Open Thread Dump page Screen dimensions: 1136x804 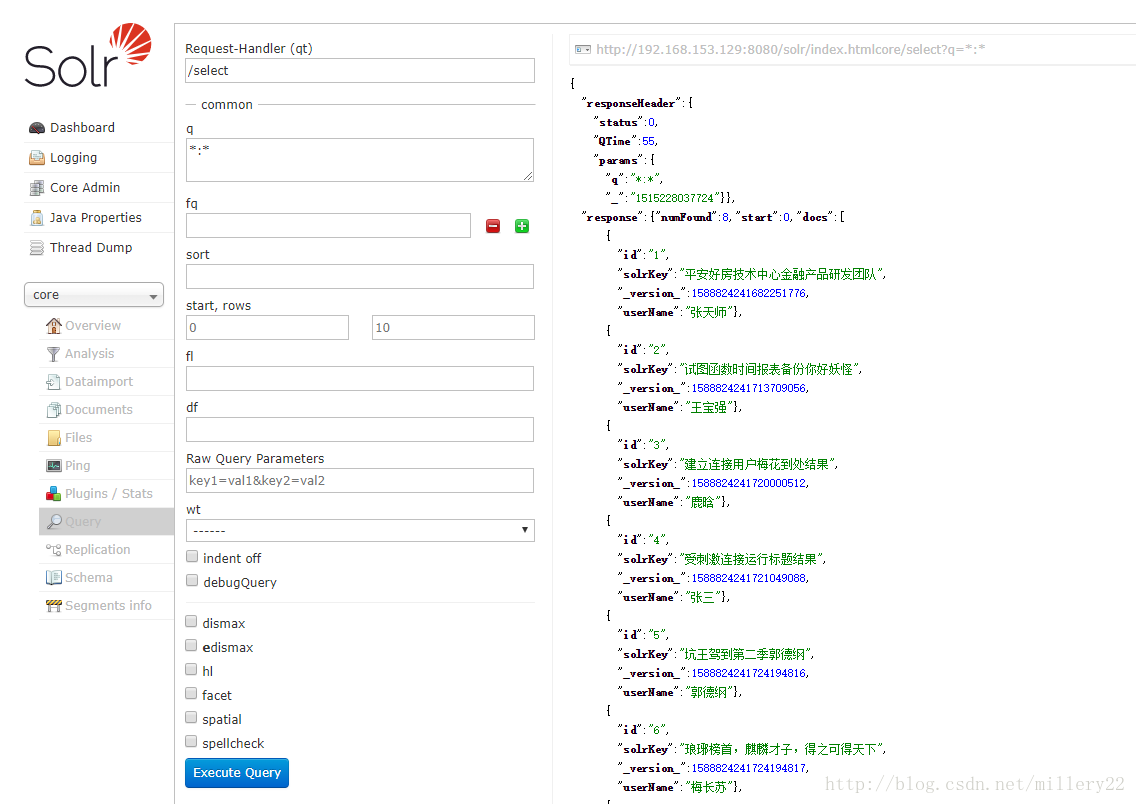91,248
